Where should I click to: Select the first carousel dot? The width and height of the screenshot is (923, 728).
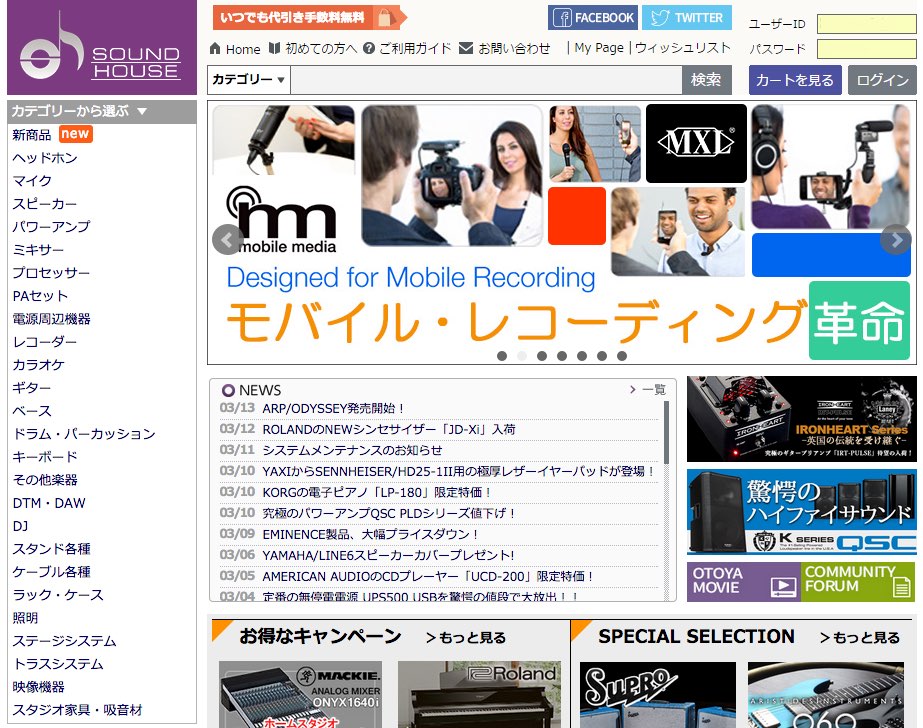pyautogui.click(x=502, y=355)
